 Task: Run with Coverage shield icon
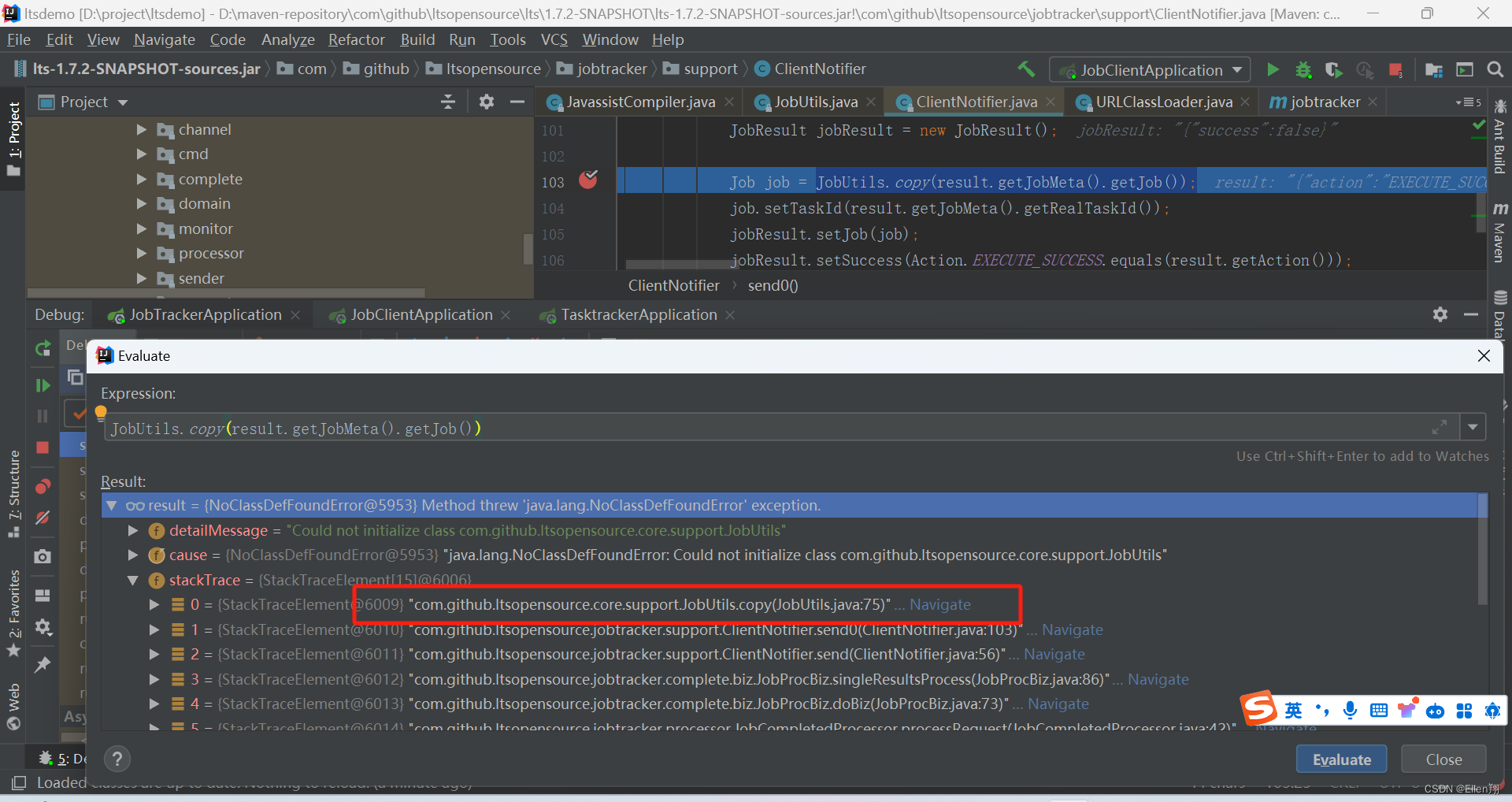point(1333,69)
